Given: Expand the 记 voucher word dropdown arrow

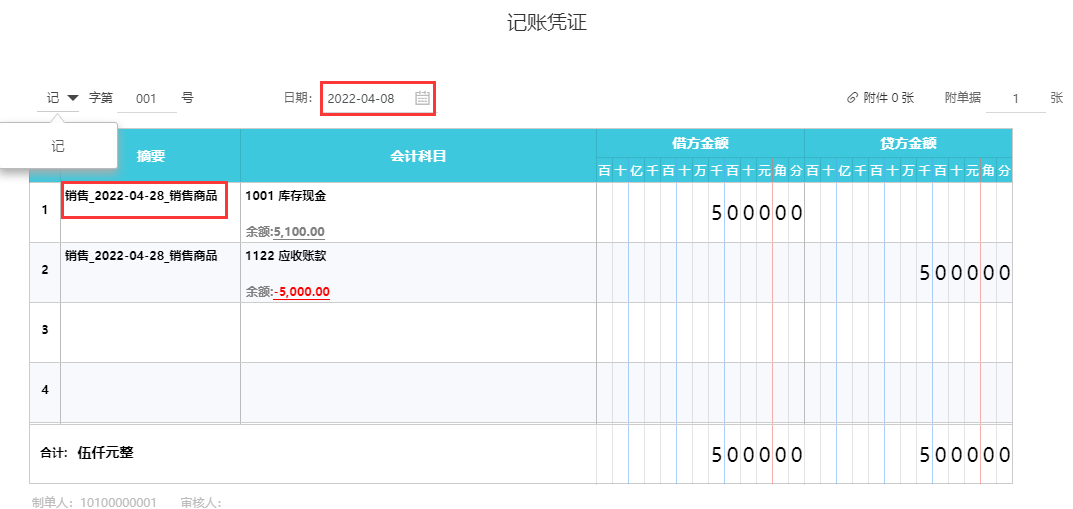Looking at the screenshot, I should click(x=73, y=98).
